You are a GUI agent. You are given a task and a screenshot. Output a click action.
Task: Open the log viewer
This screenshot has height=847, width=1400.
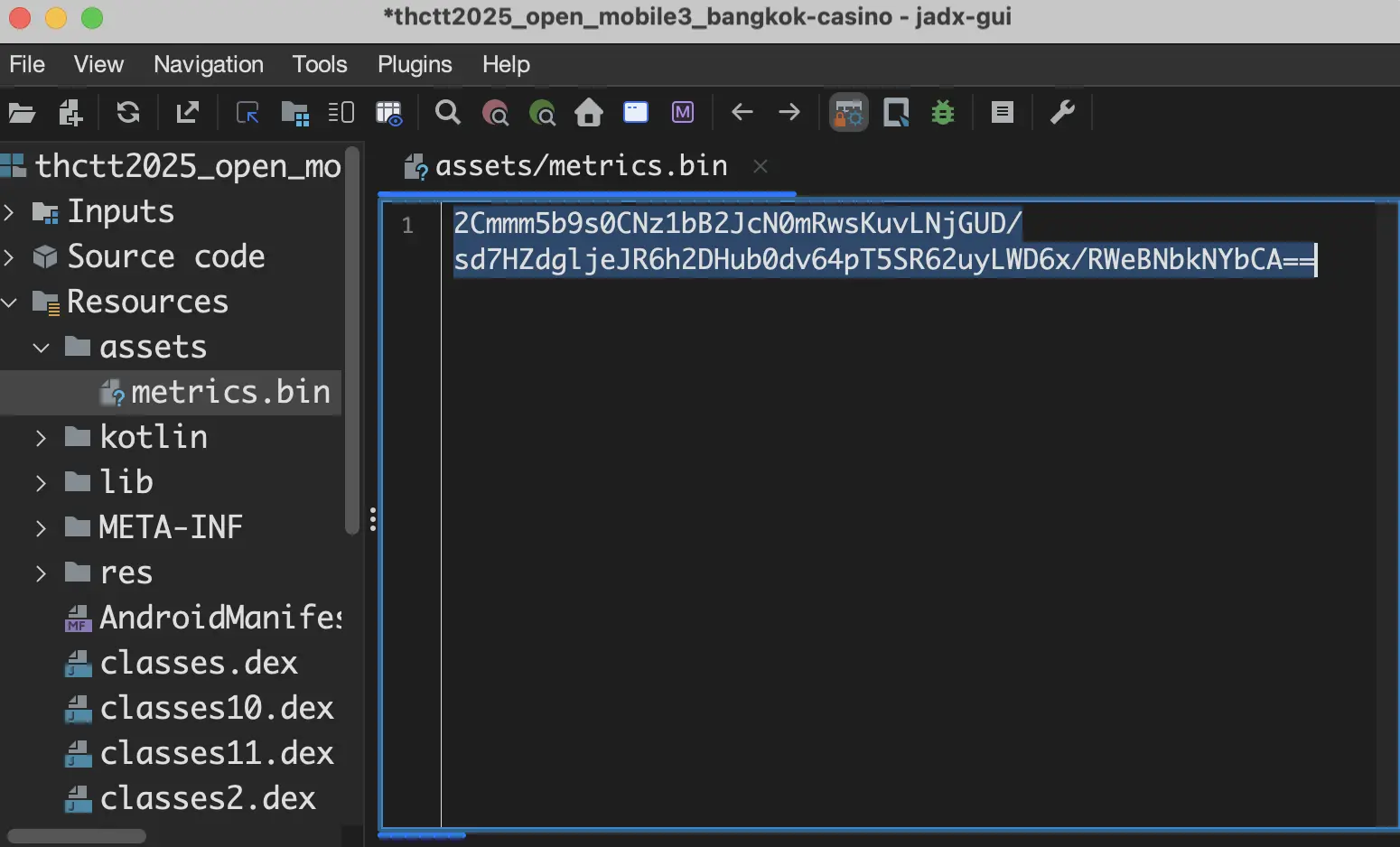[1003, 112]
